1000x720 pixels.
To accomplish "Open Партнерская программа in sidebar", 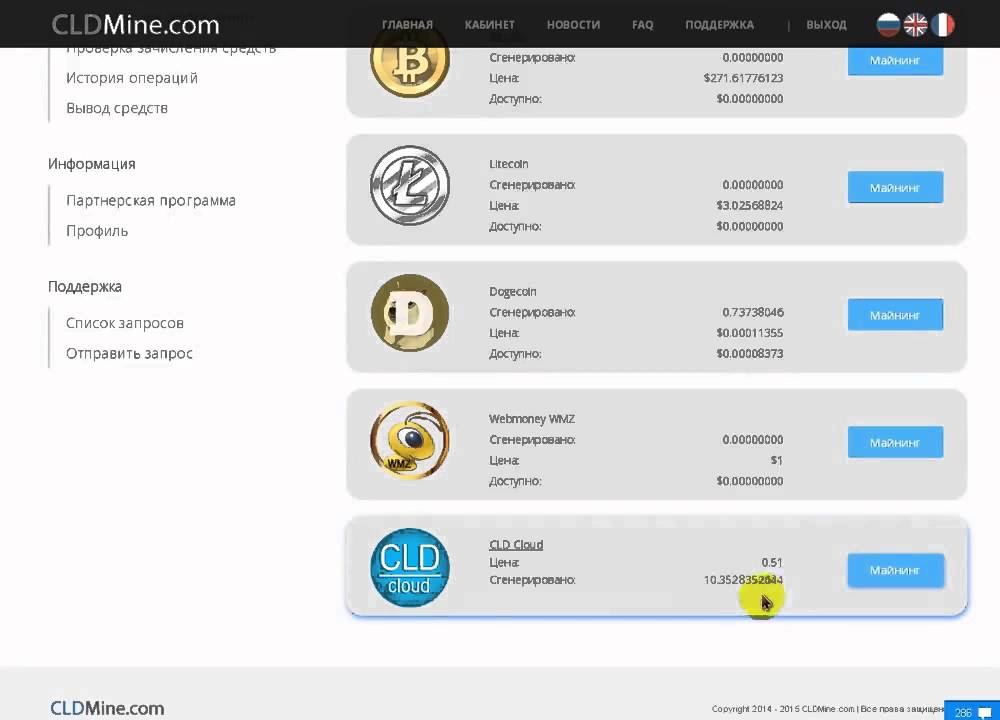I will tap(151, 201).
